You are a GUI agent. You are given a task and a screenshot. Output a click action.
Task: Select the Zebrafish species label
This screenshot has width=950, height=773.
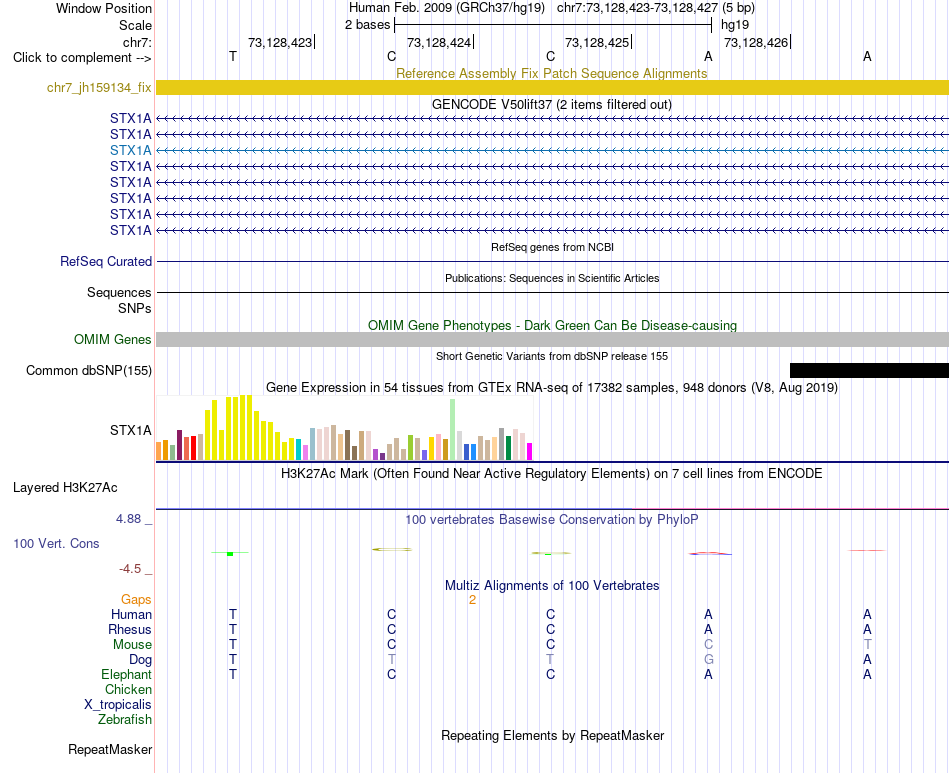pos(125,720)
